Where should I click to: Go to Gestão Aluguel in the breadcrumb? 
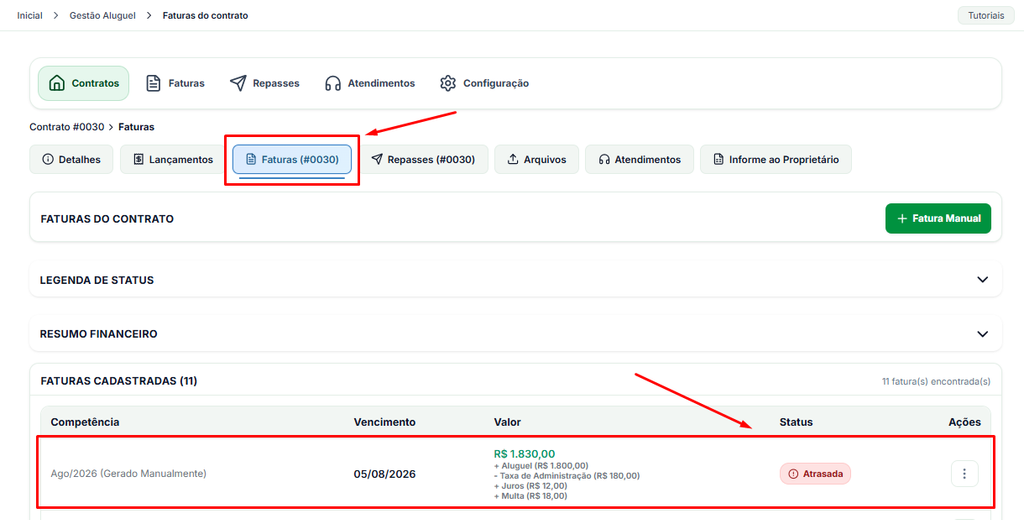(x=103, y=15)
